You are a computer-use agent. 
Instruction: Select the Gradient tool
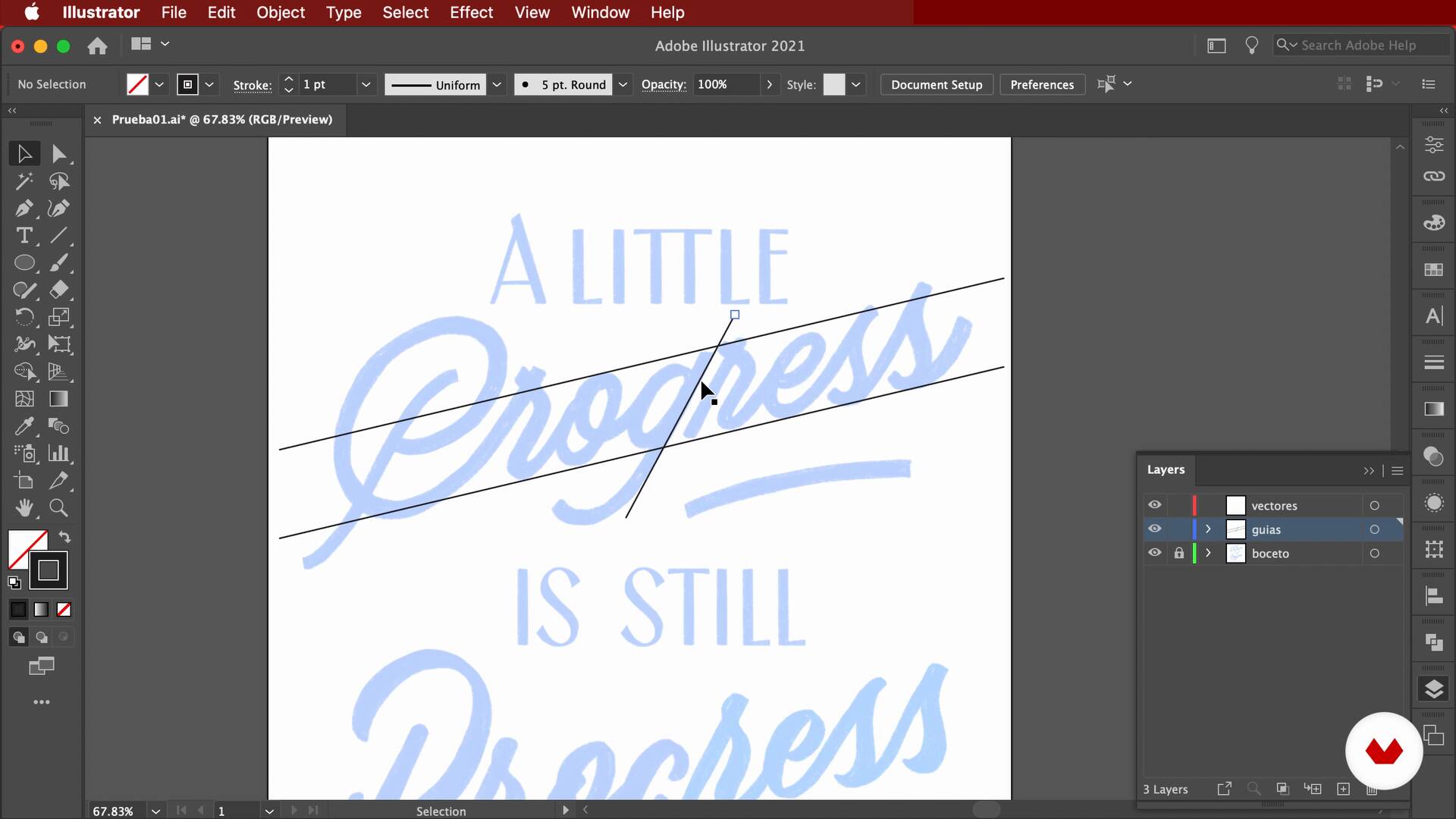pyautogui.click(x=59, y=399)
